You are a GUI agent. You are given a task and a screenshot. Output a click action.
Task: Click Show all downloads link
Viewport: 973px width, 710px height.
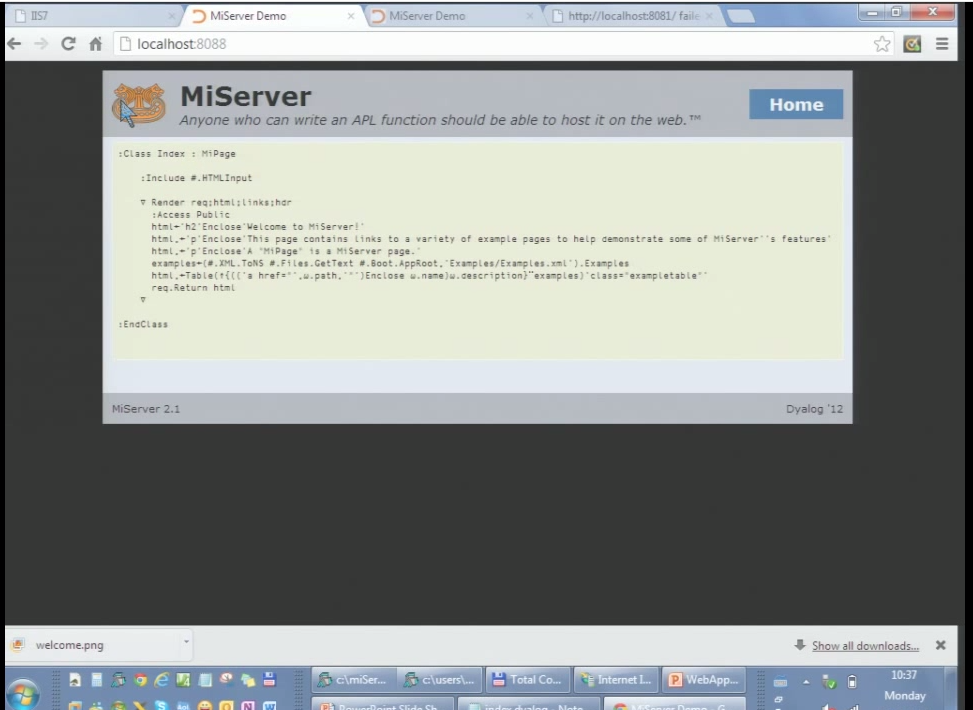865,645
